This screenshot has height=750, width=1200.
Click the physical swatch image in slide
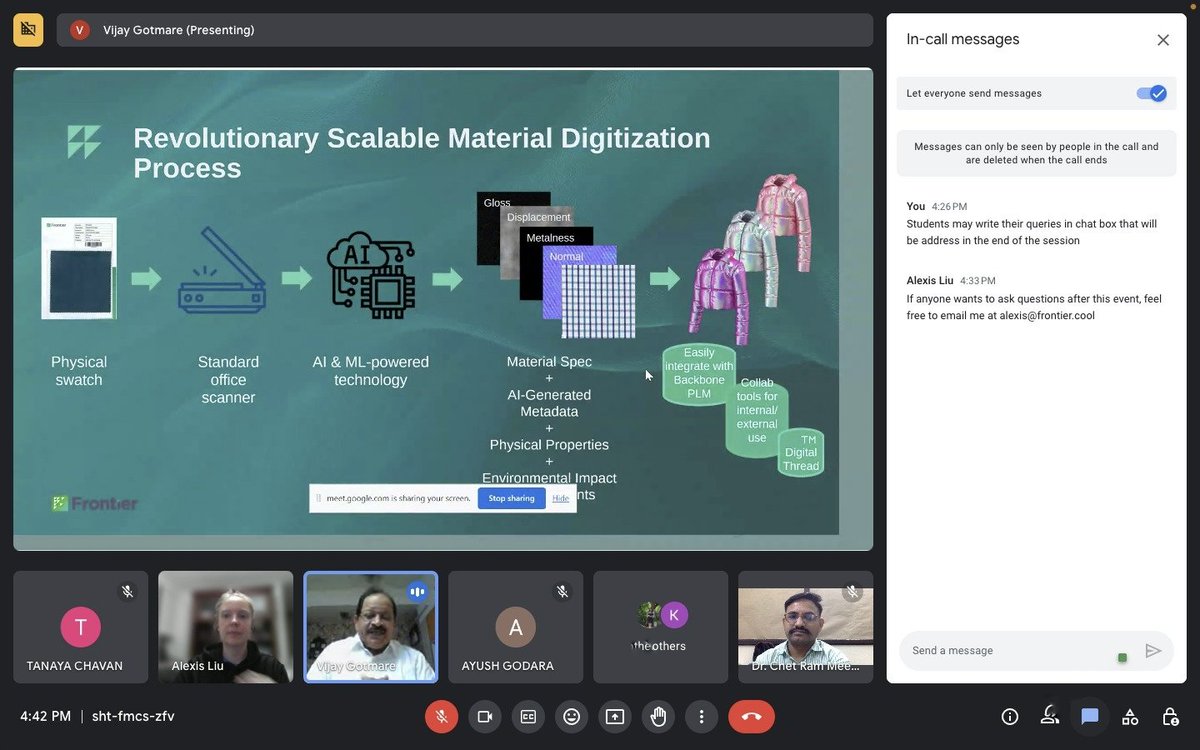point(79,268)
